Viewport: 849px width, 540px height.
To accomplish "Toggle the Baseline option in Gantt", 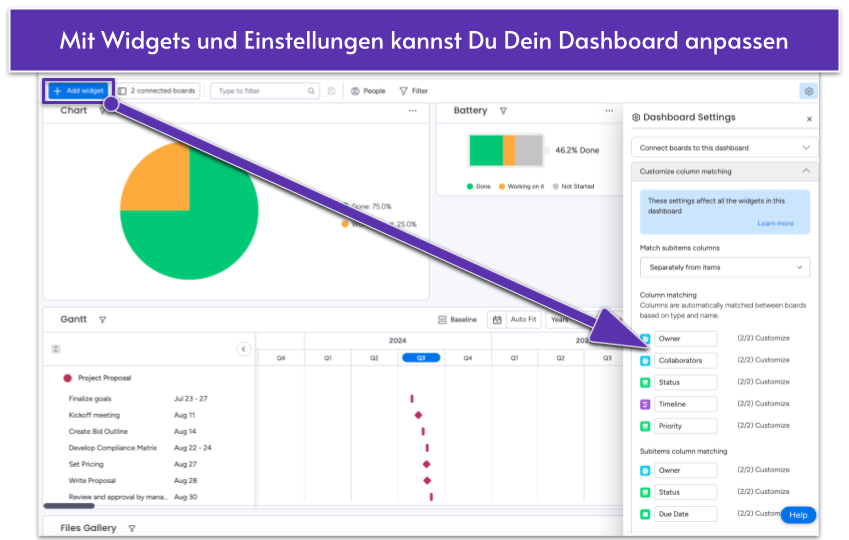I will (x=458, y=320).
